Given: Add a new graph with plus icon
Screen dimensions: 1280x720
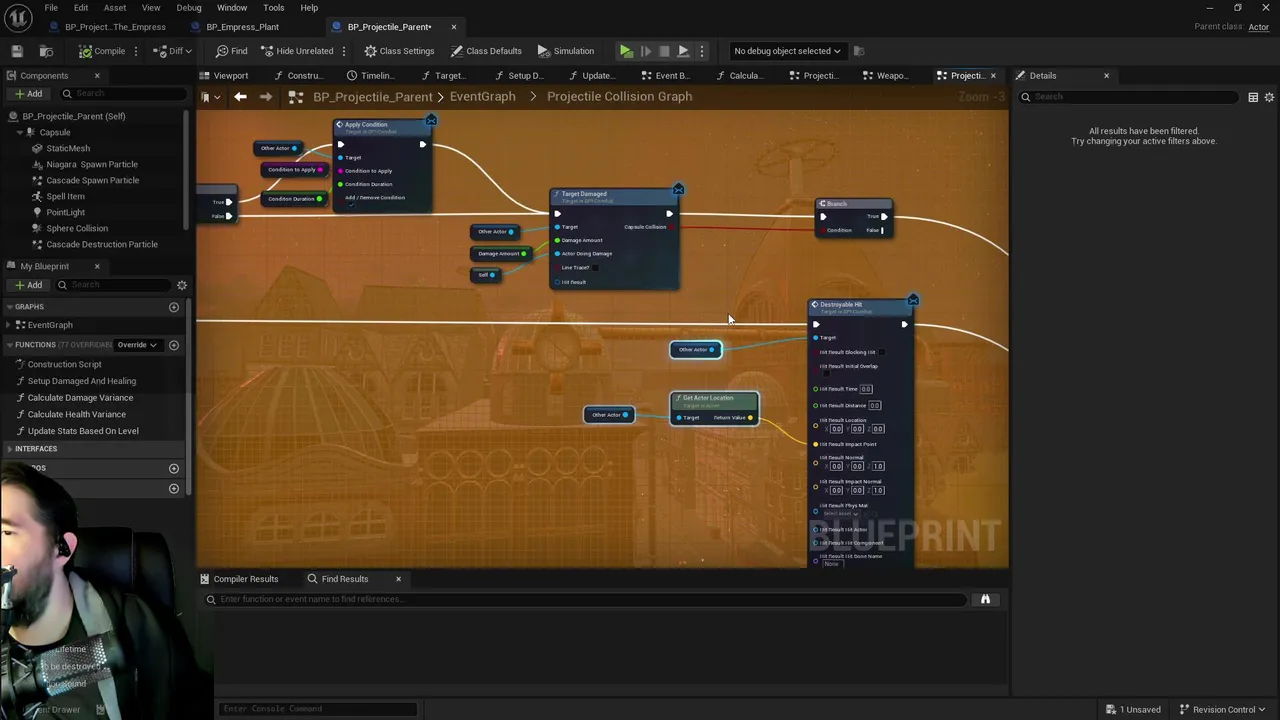Looking at the screenshot, I should tap(174, 307).
